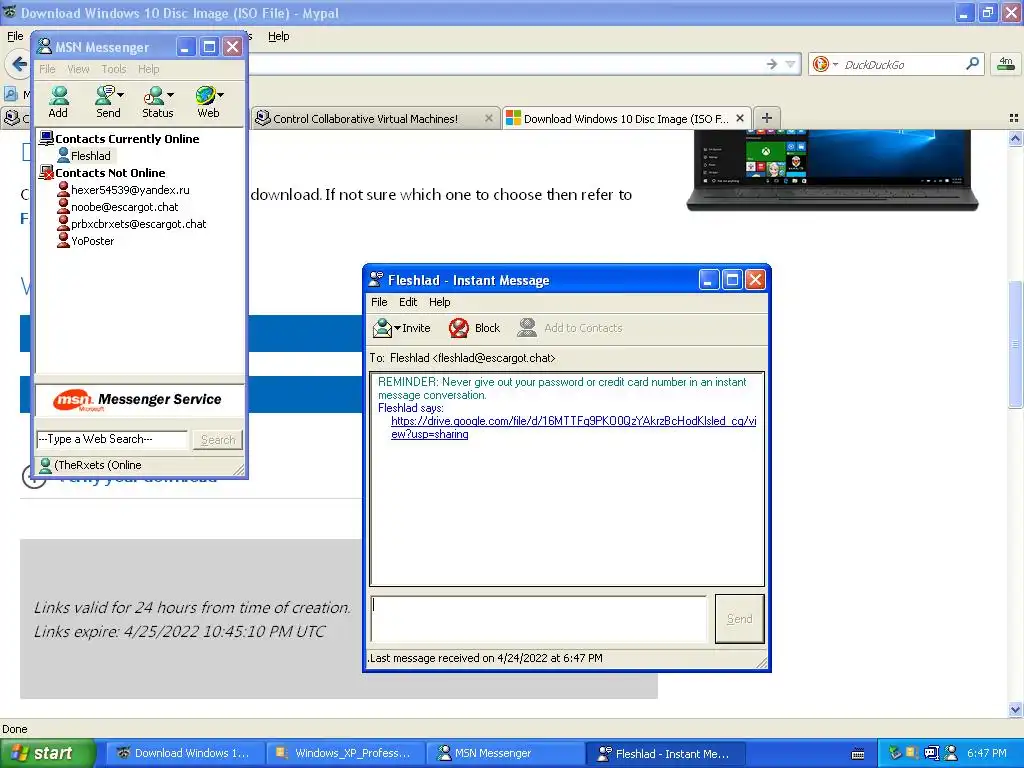Collapse the Contacts Currently Online group
Screen dimensions: 1024x768
[x=119, y=138]
